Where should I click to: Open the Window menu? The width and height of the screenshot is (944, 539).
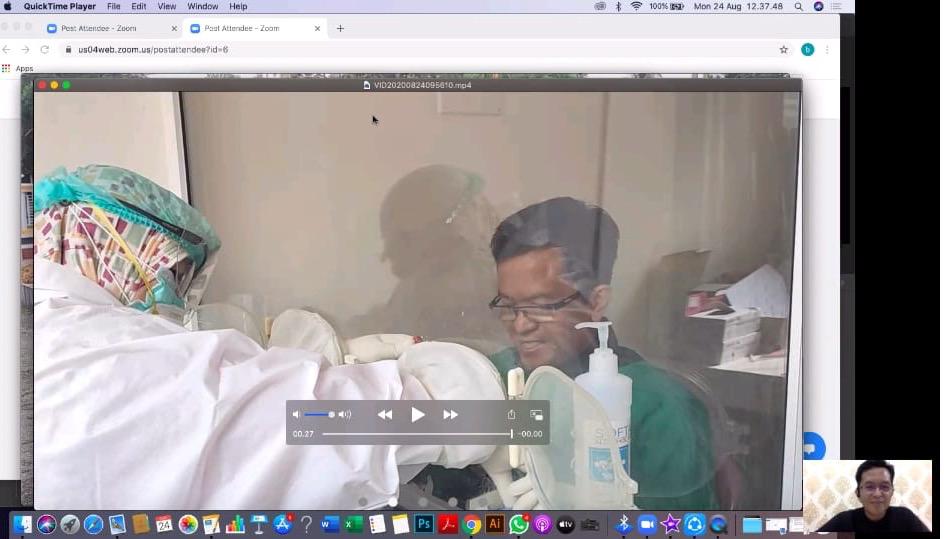(x=202, y=6)
